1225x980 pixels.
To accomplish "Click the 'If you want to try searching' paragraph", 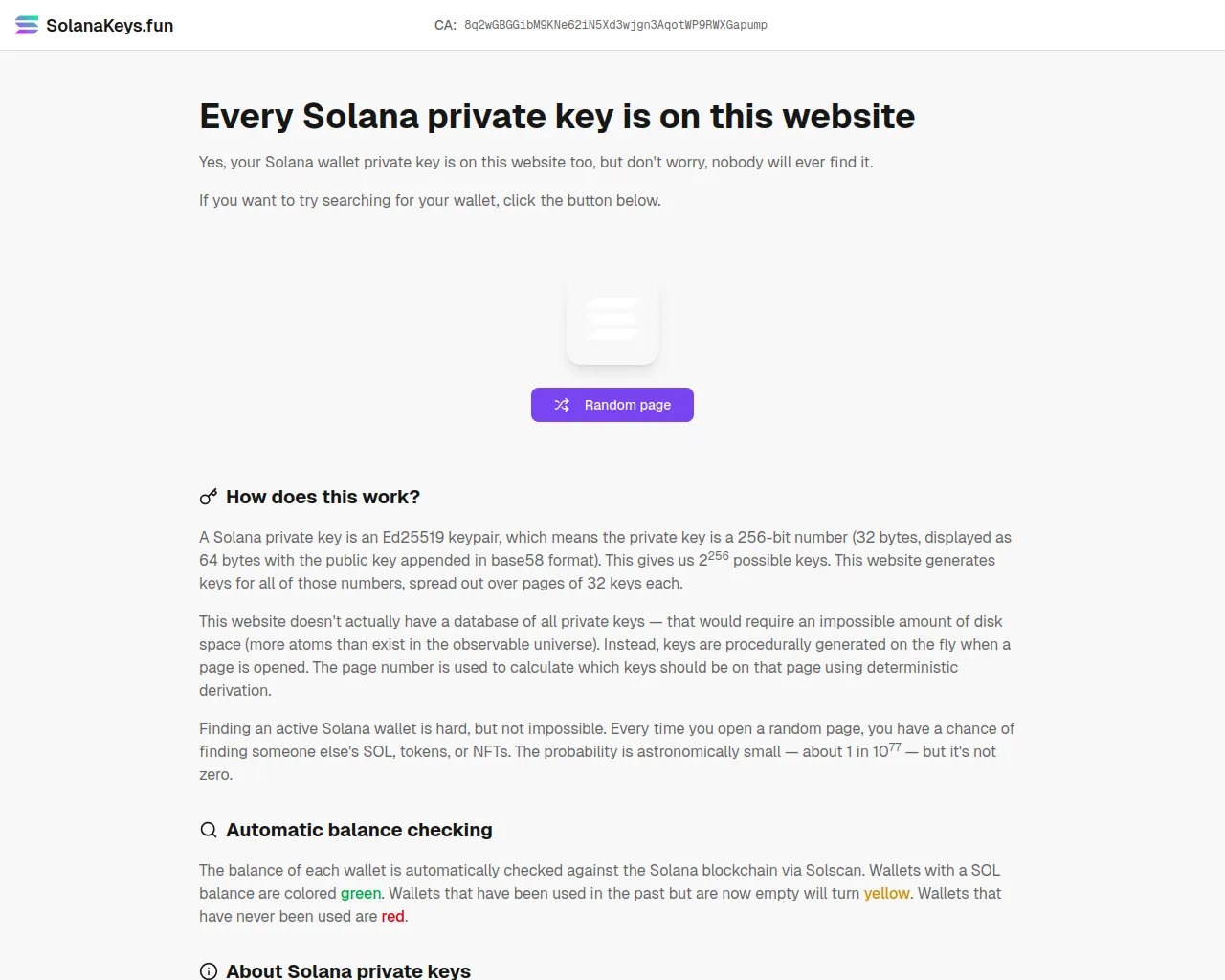I will point(430,200).
